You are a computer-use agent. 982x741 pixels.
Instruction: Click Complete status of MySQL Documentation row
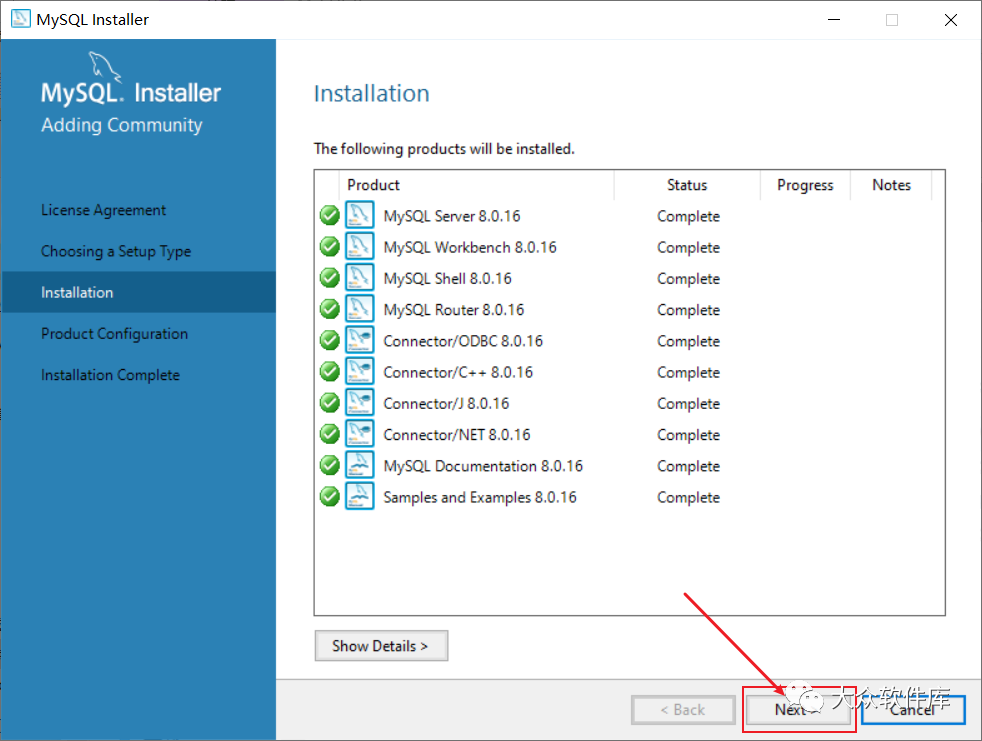(688, 467)
